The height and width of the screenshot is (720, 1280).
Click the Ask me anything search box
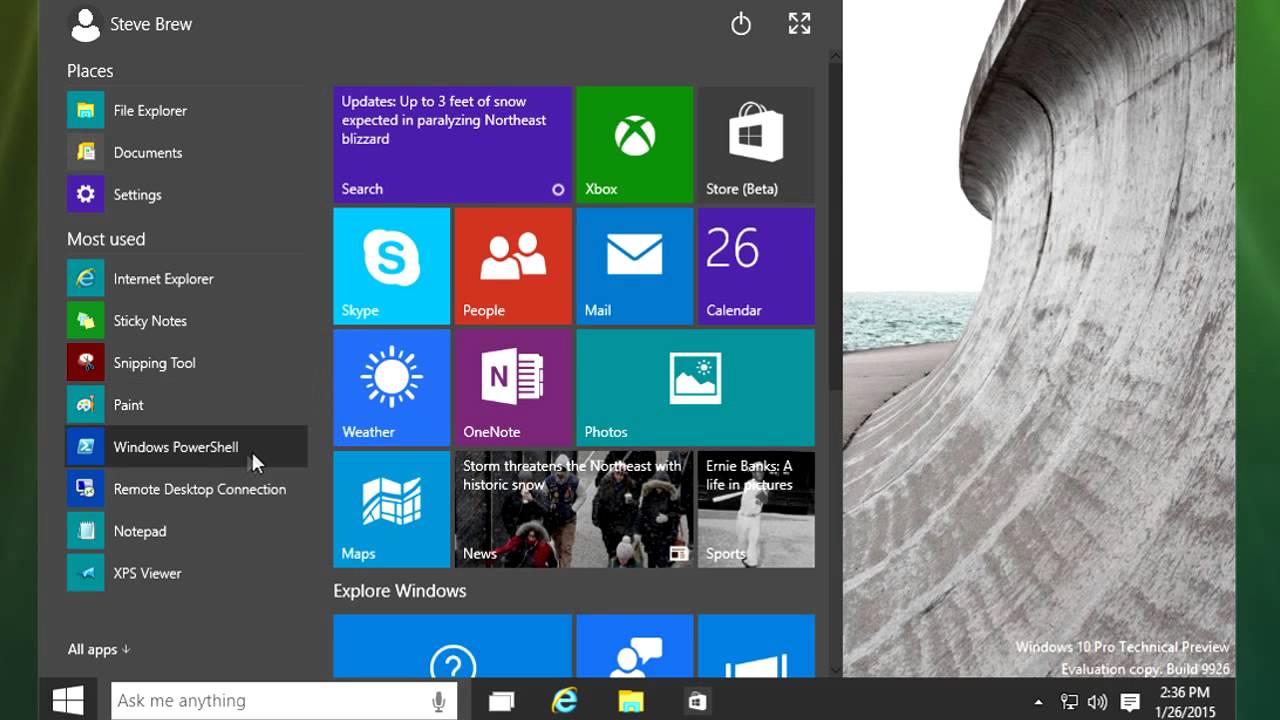tap(284, 701)
